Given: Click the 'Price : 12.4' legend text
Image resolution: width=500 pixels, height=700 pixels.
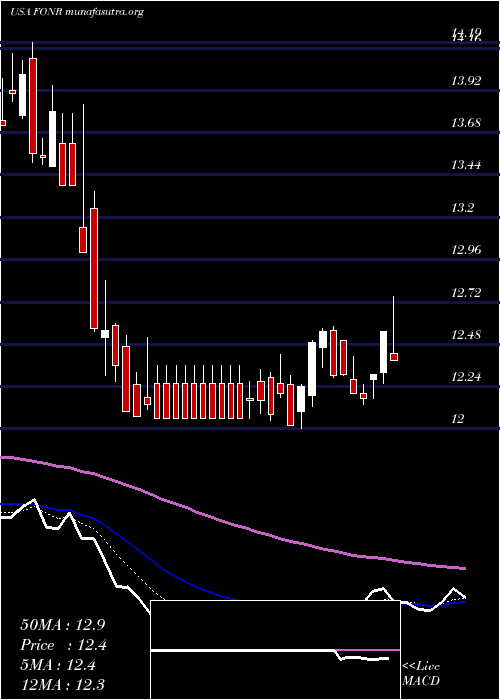Looking at the screenshot, I should (x=64, y=646).
